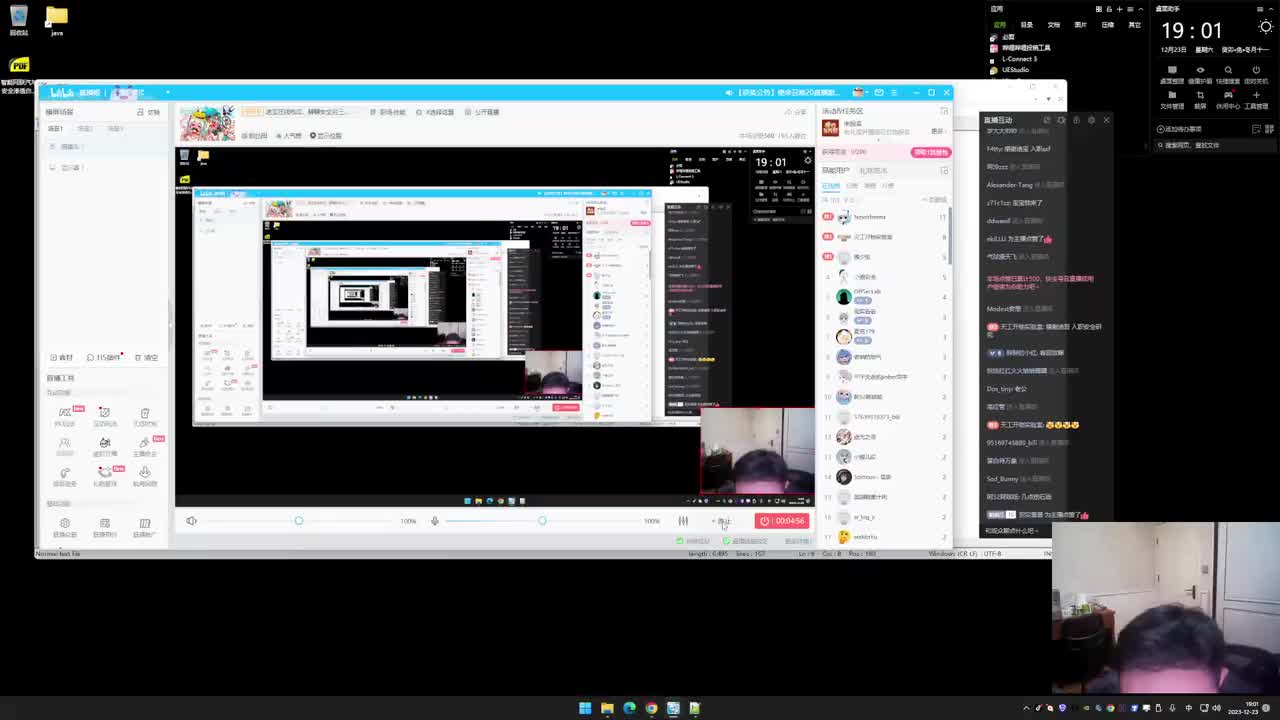Screen dimensions: 1280x720
Task: Open File Explorer from the taskbar
Action: coord(607,708)
